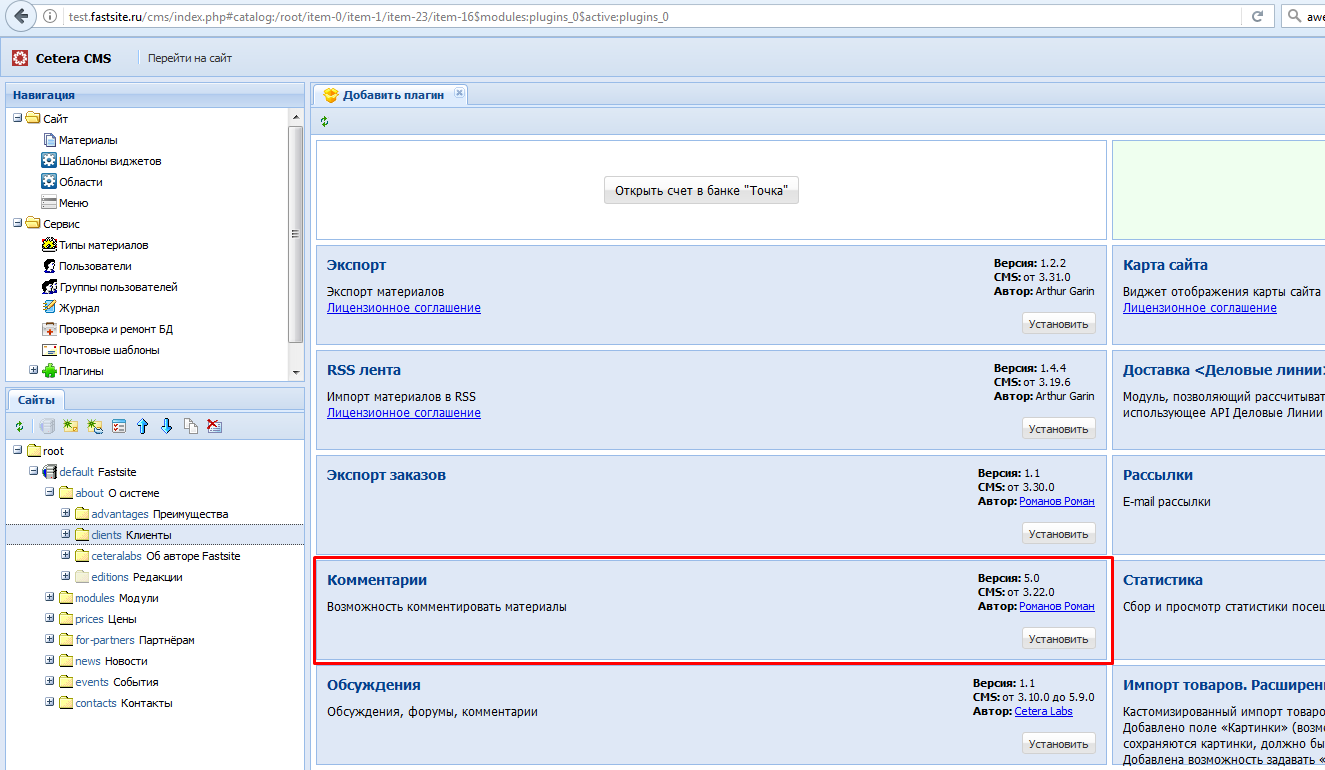This screenshot has width=1325, height=770.
Task: Open Карта сайта Лицензионное соглашение link
Action: (1200, 308)
